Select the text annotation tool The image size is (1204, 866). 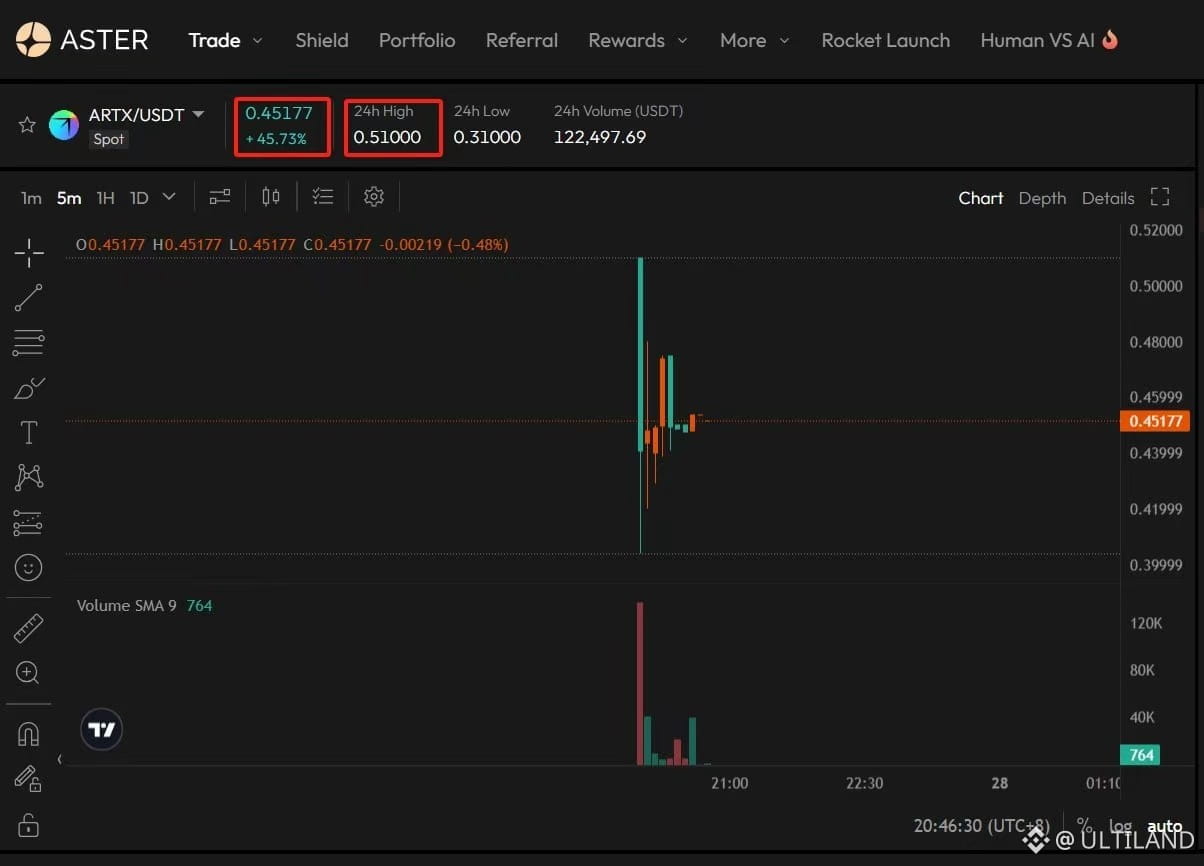point(29,433)
